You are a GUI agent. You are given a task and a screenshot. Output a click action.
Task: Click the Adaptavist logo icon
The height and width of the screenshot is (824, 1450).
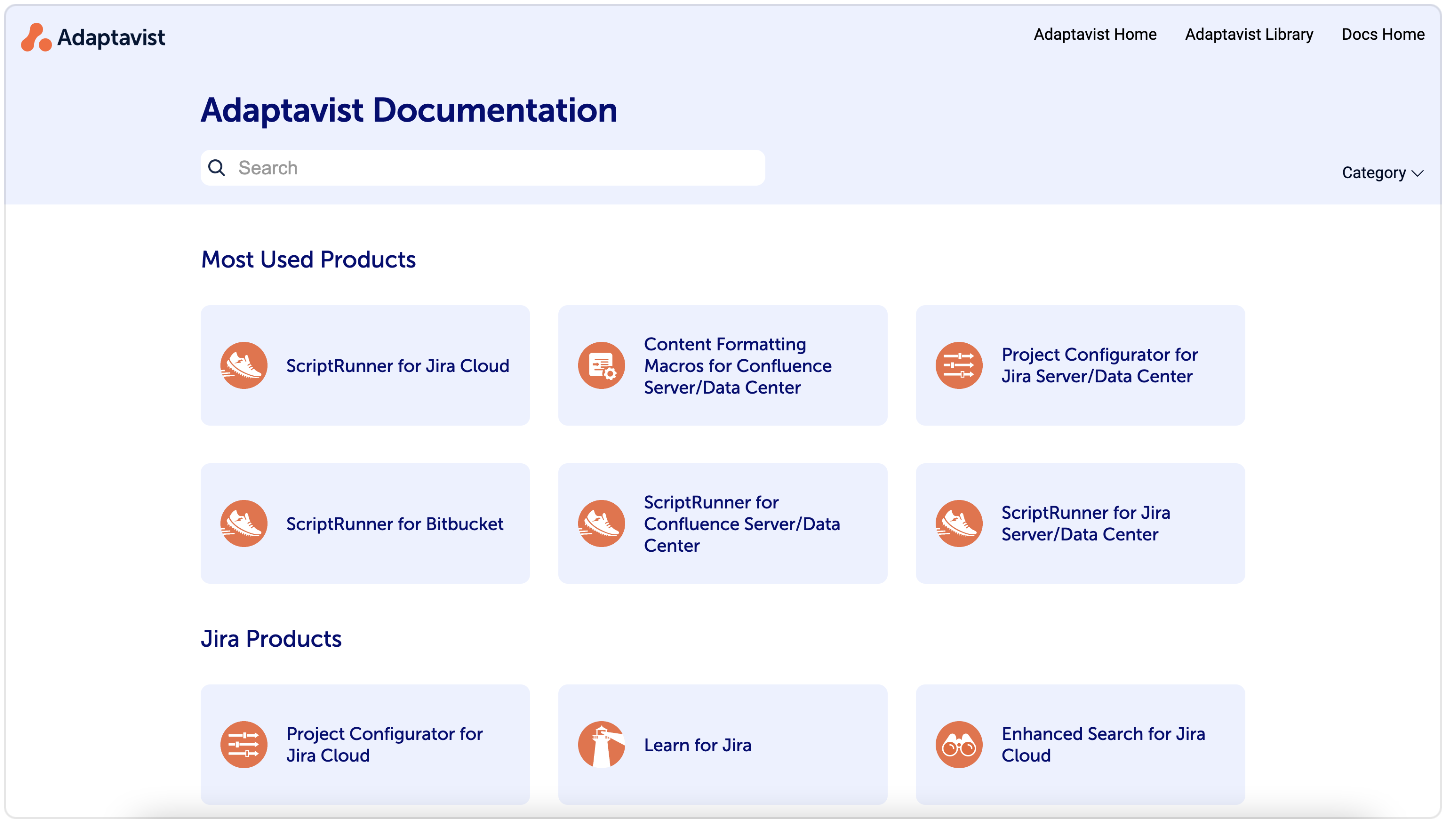(x=36, y=38)
